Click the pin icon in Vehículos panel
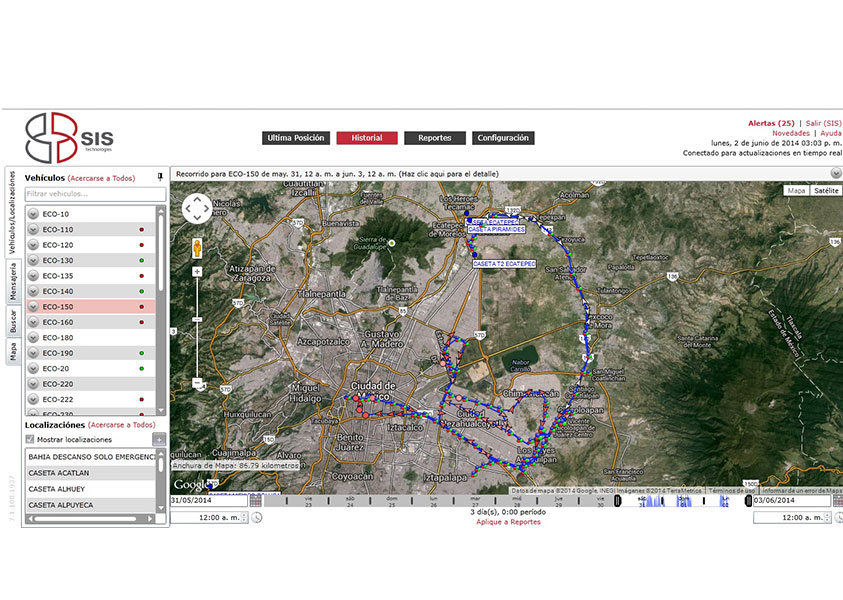 (160, 177)
